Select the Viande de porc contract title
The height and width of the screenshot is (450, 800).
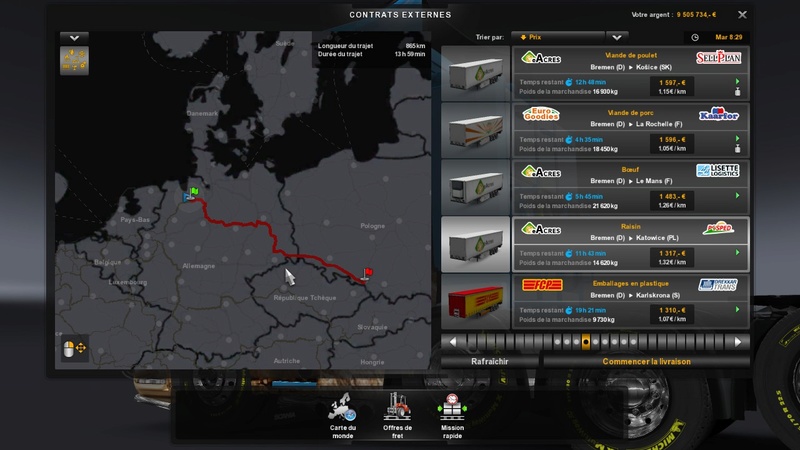coord(631,113)
